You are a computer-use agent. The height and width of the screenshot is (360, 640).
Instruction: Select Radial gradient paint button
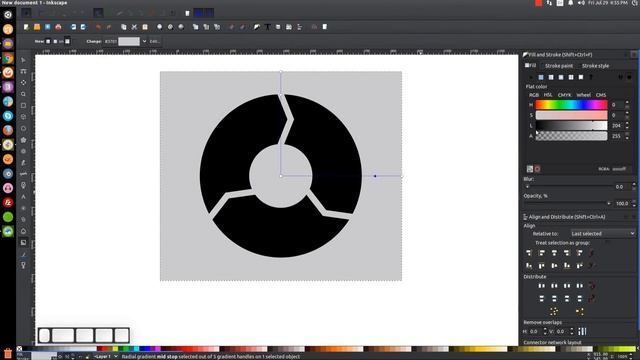[561, 77]
